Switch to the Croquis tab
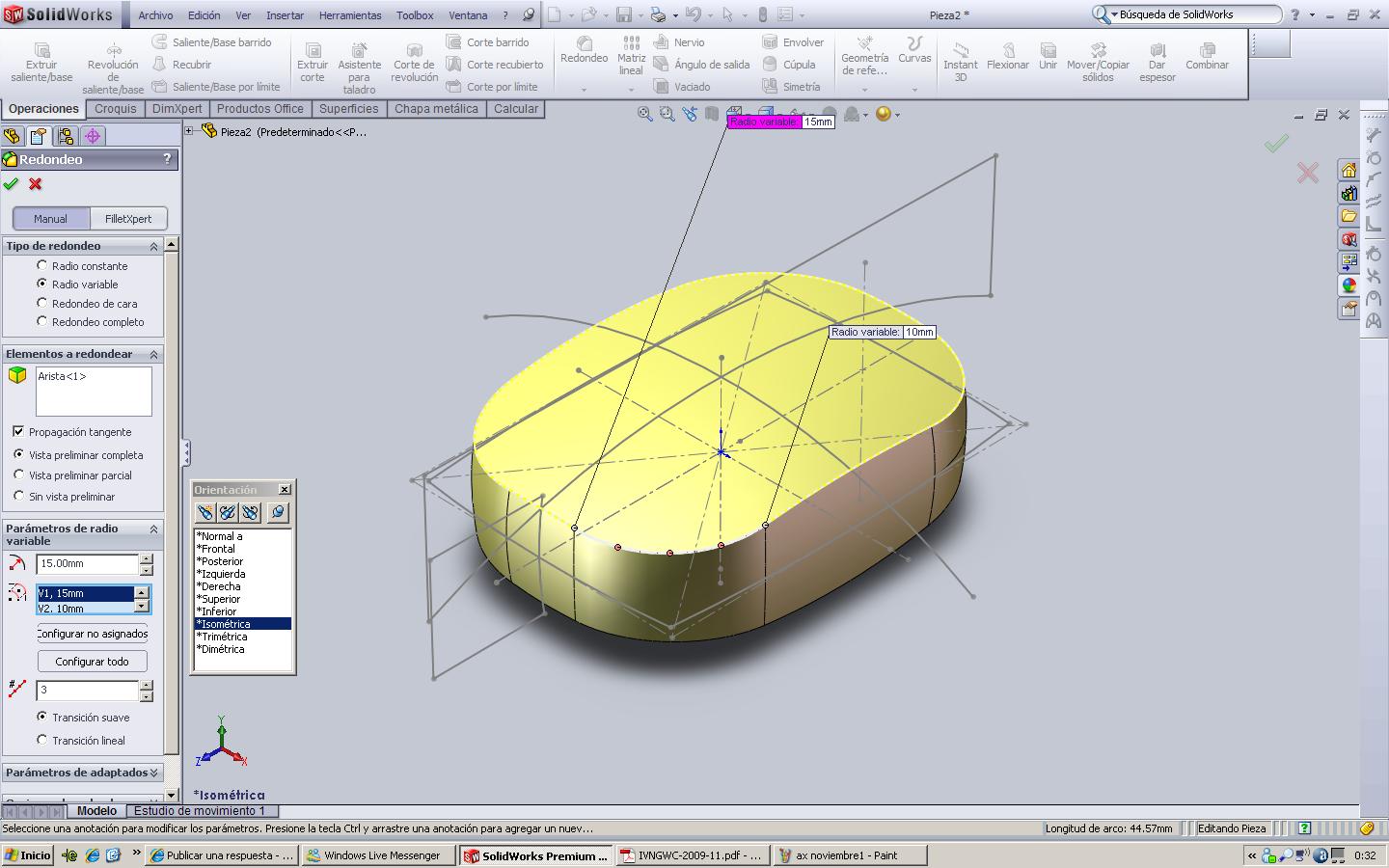 click(116, 109)
